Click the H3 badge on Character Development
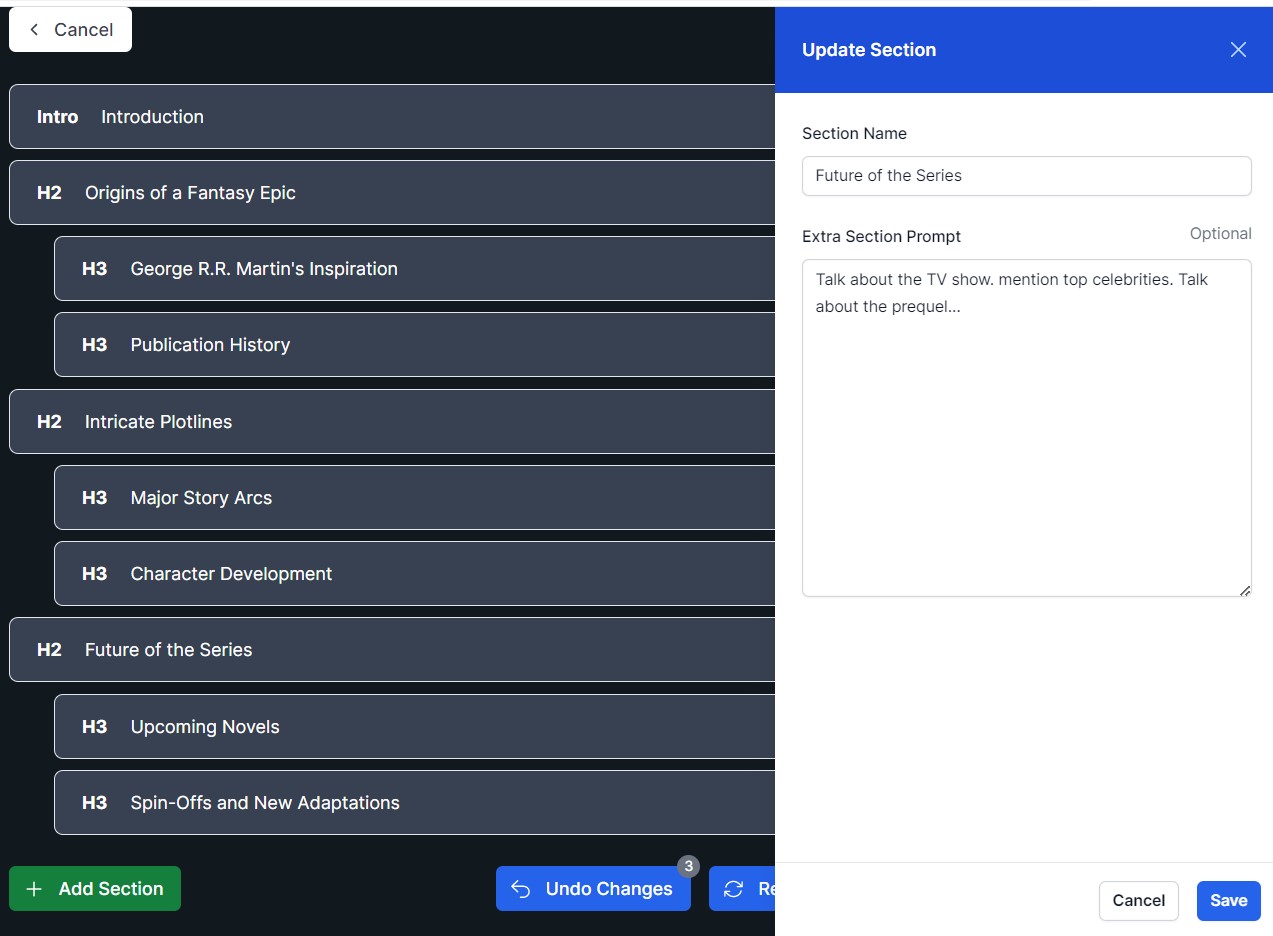Screen dimensions: 1273x936 (93, 573)
